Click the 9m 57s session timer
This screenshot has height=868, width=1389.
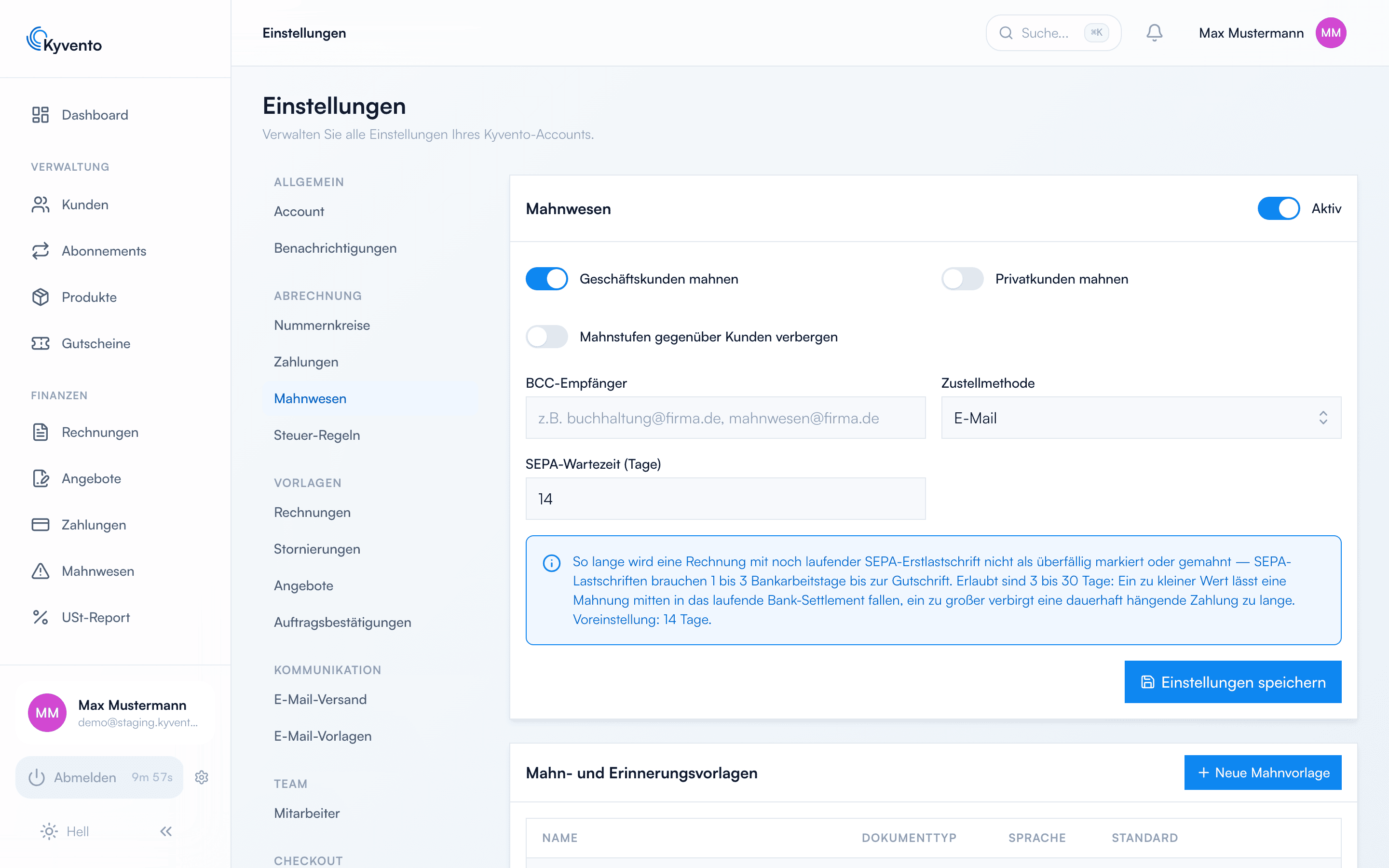152,777
